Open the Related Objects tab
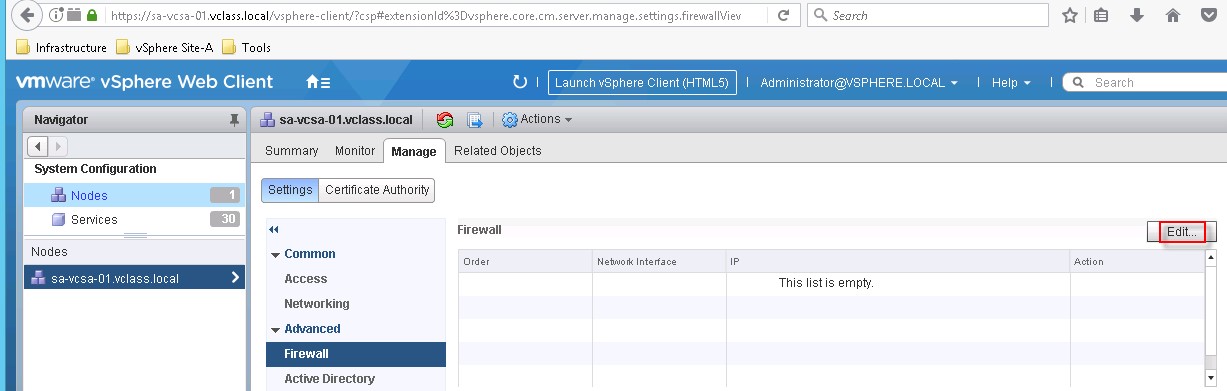Image resolution: width=1227 pixels, height=391 pixels. pos(497,151)
